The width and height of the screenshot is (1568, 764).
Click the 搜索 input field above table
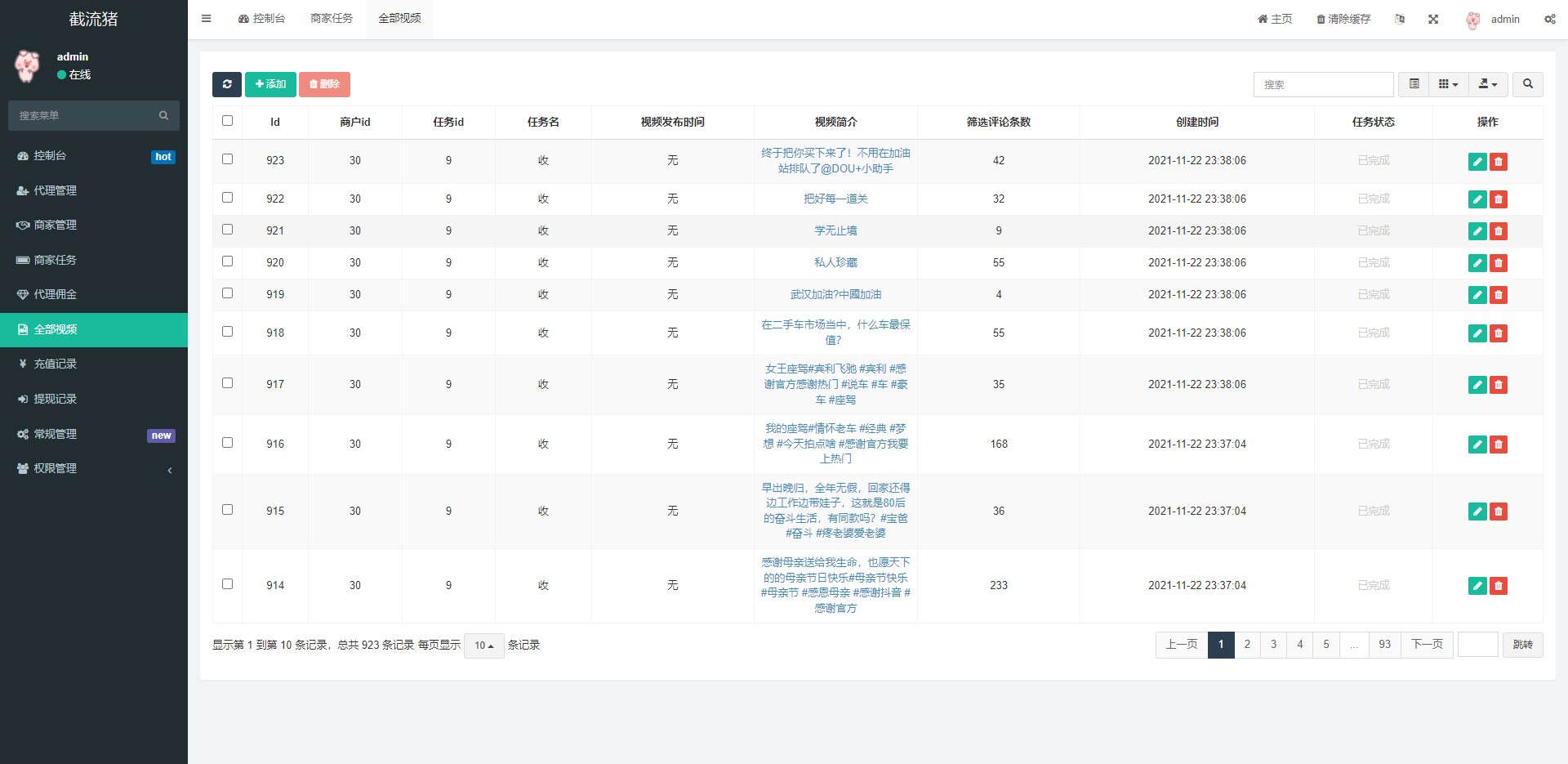click(x=1323, y=84)
